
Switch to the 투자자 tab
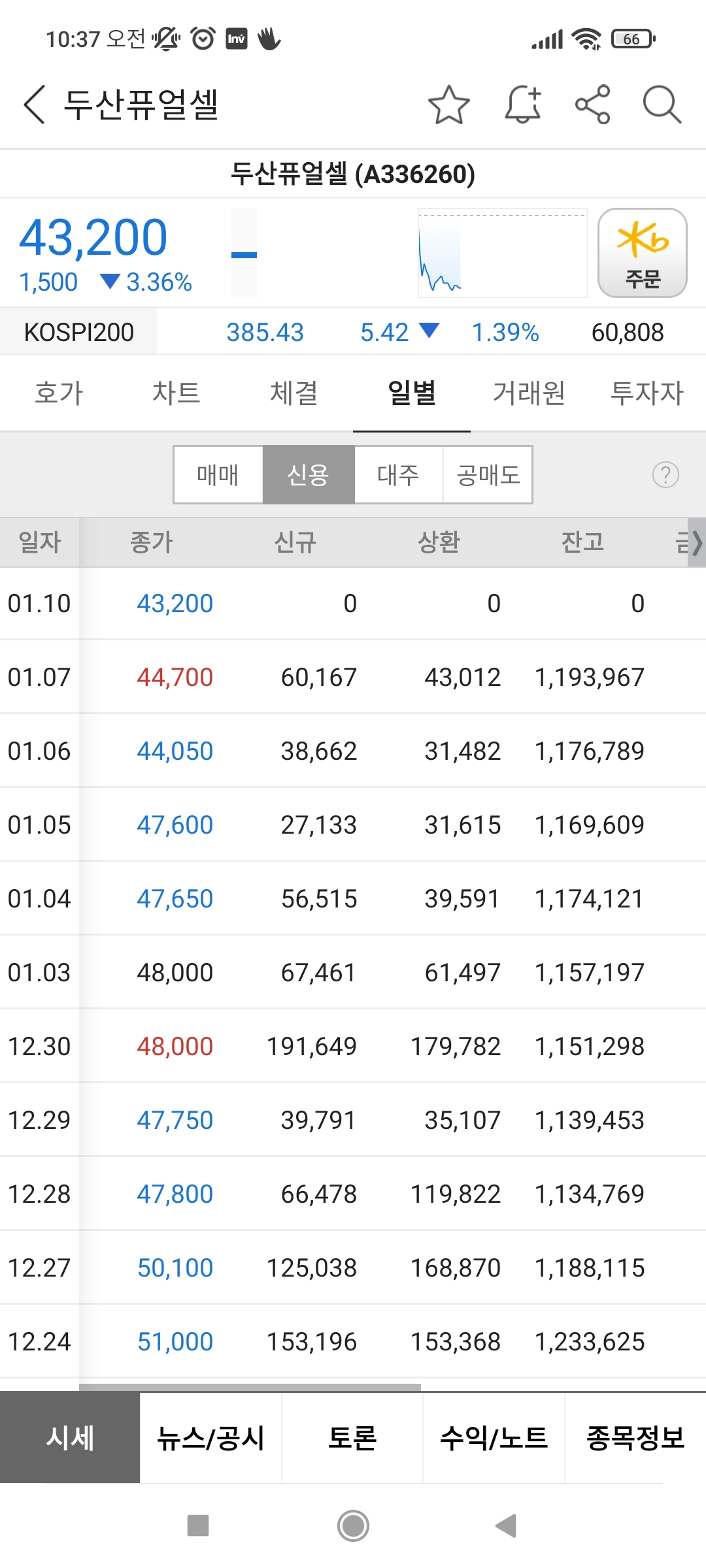(x=647, y=393)
